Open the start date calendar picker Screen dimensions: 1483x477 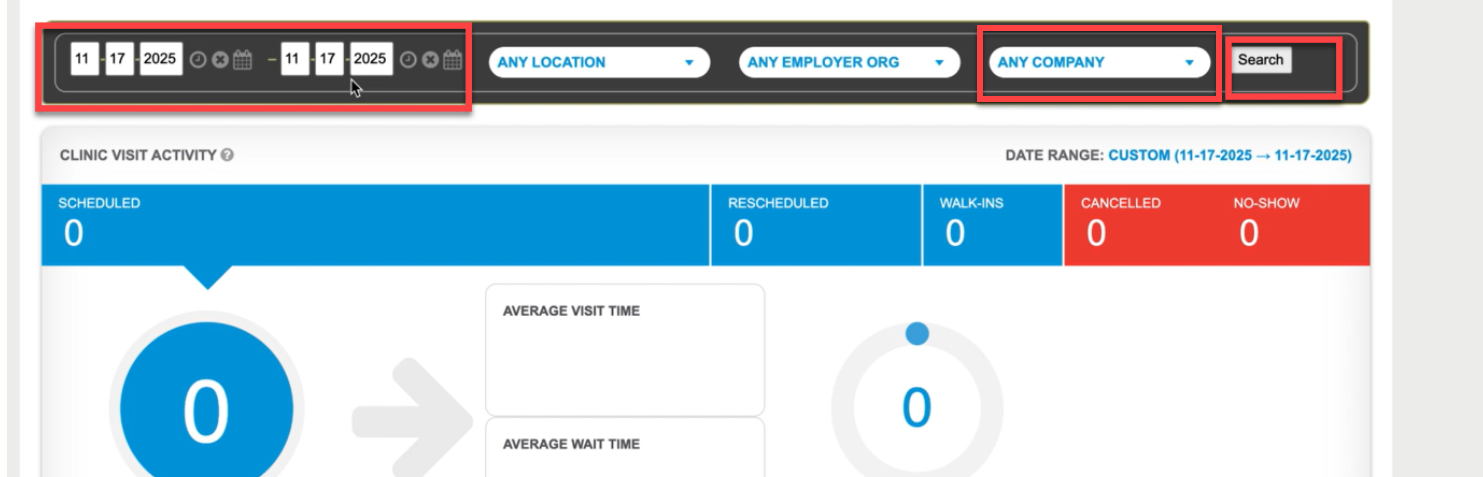242,60
